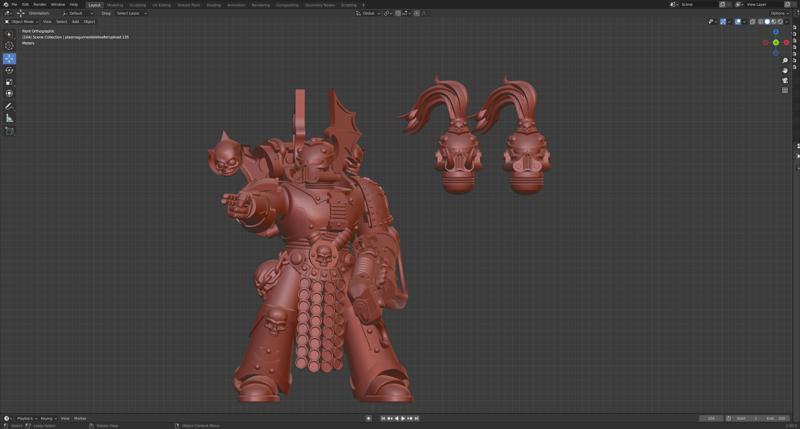Image resolution: width=800 pixels, height=429 pixels.
Task: Select the Transform tool
Action: pyautogui.click(x=9, y=94)
